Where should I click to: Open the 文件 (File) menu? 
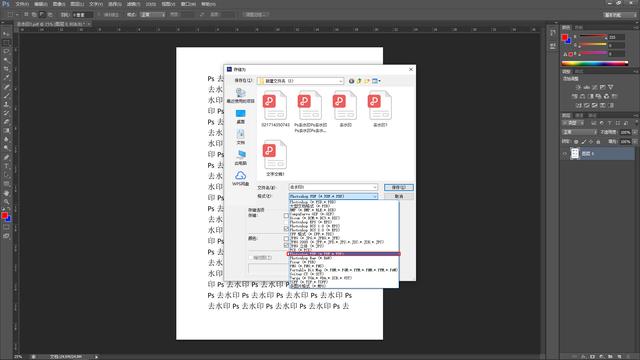22,4
